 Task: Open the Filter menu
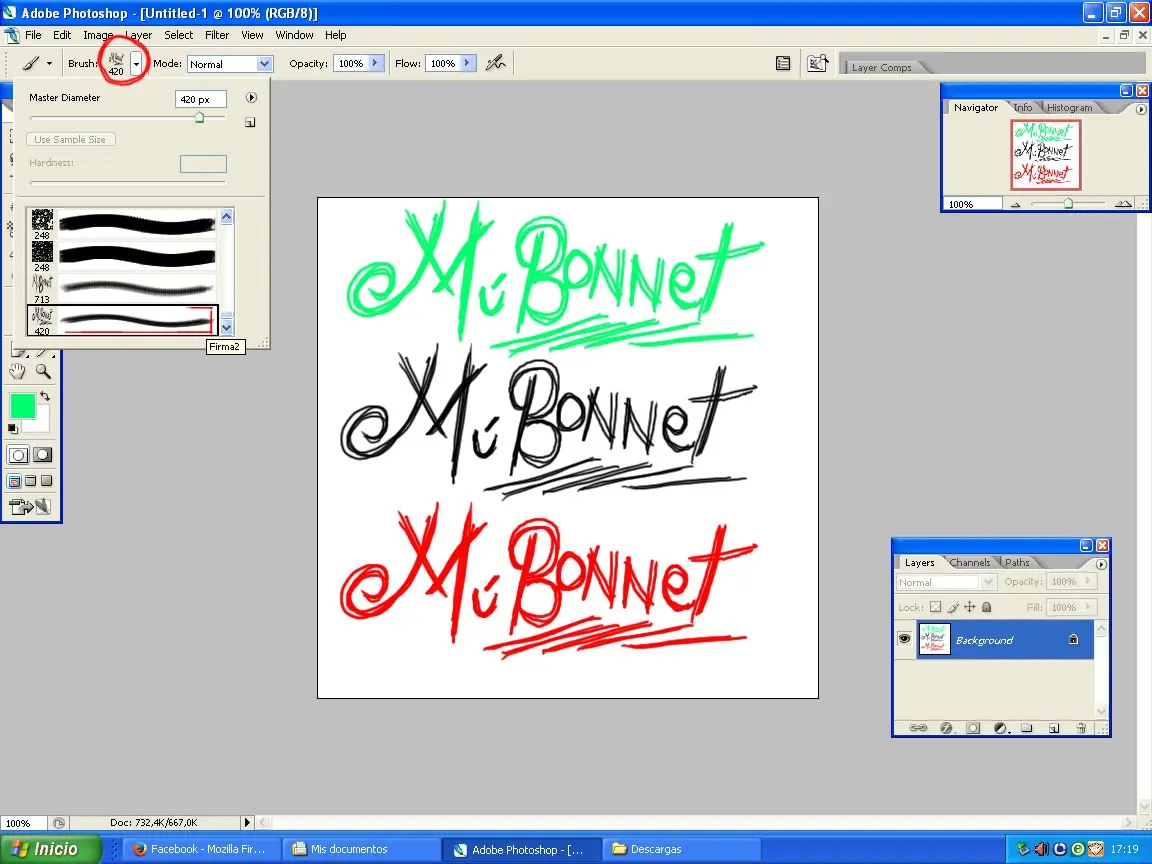click(217, 35)
